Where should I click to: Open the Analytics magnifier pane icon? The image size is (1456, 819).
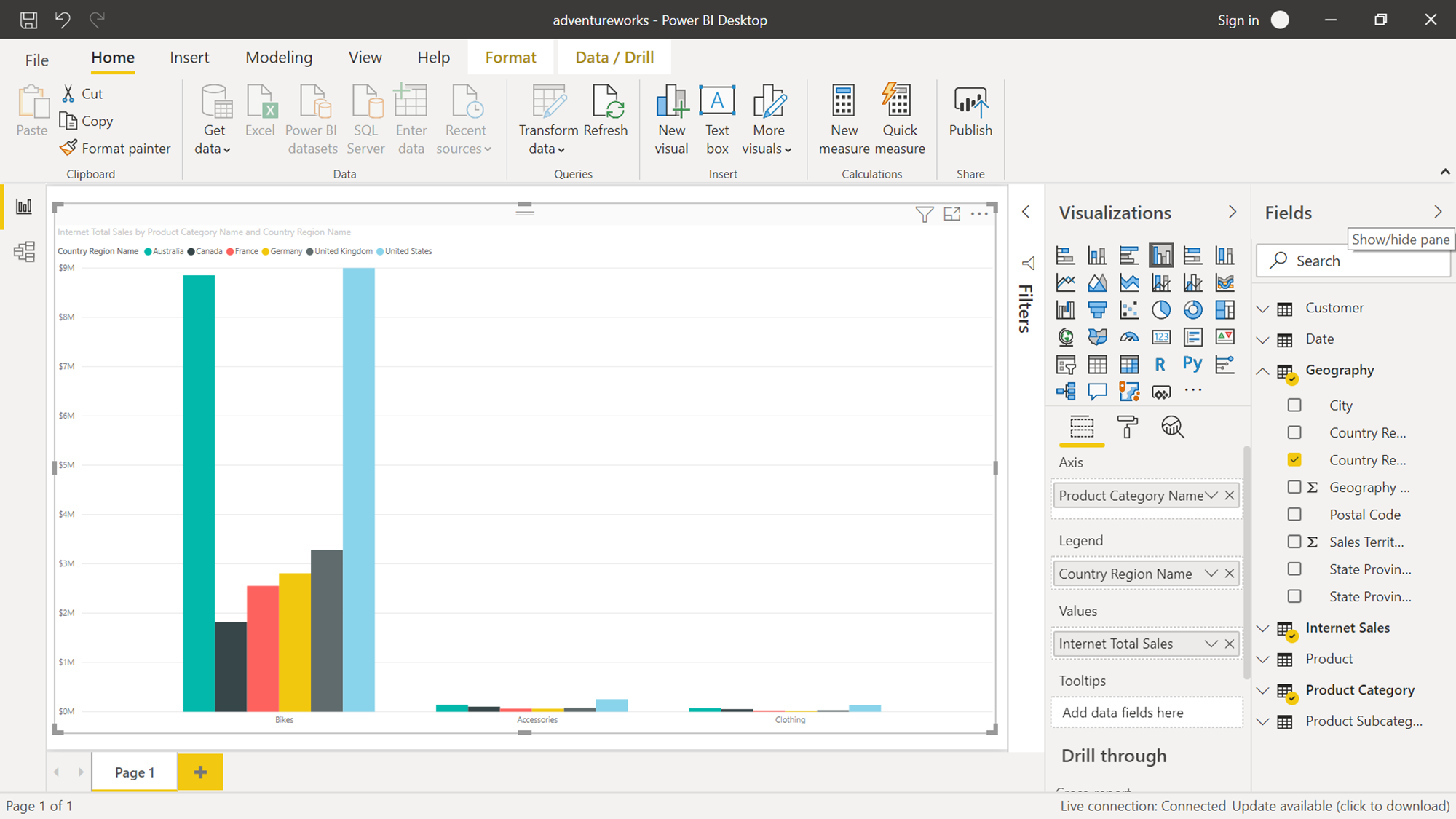(1172, 427)
